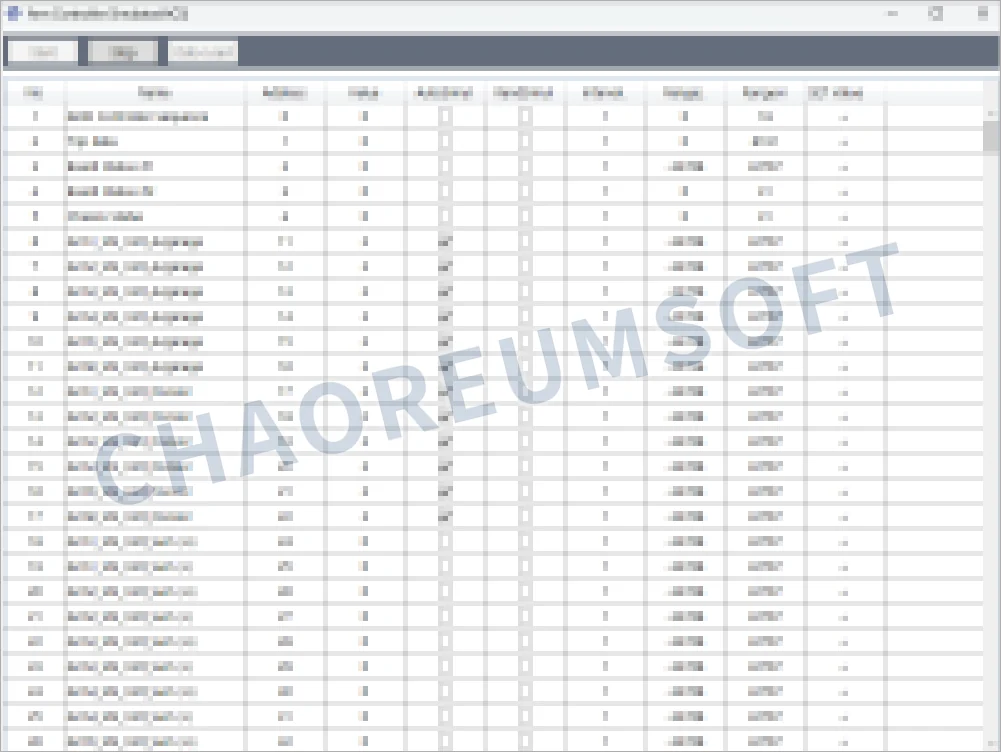Click the scroll-up arrow of the table scrollbar
This screenshot has height=752, width=1001.
(x=991, y=113)
